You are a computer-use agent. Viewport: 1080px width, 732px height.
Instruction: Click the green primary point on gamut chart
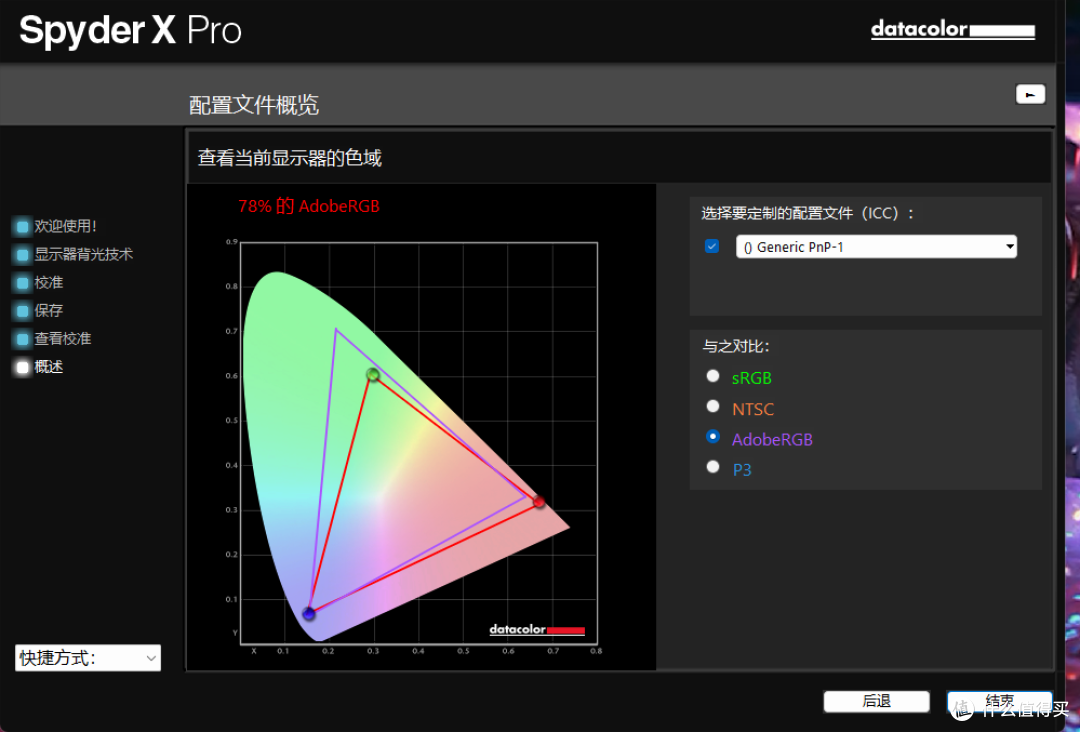pyautogui.click(x=373, y=375)
